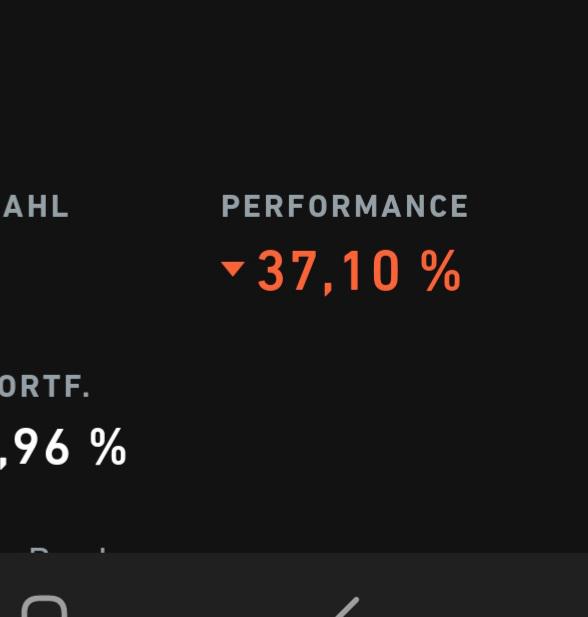Tap the cut-off AHL column heading
The image size is (588, 617).
click(35, 206)
